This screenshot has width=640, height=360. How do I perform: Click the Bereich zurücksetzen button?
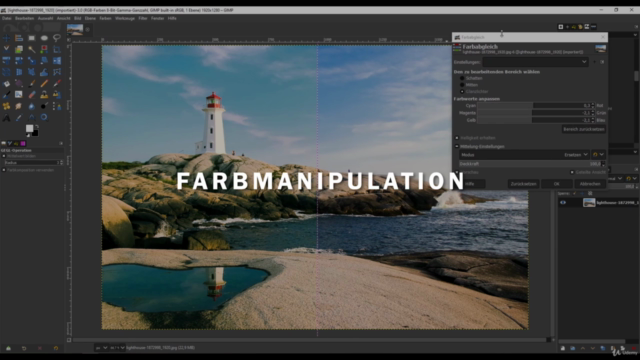(x=584, y=129)
